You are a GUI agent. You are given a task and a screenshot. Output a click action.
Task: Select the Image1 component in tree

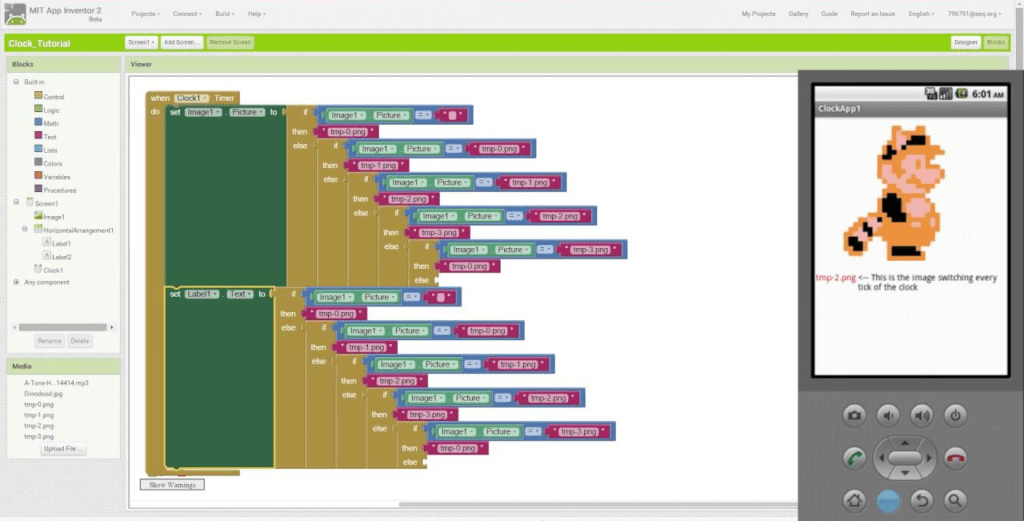[x=50, y=216]
